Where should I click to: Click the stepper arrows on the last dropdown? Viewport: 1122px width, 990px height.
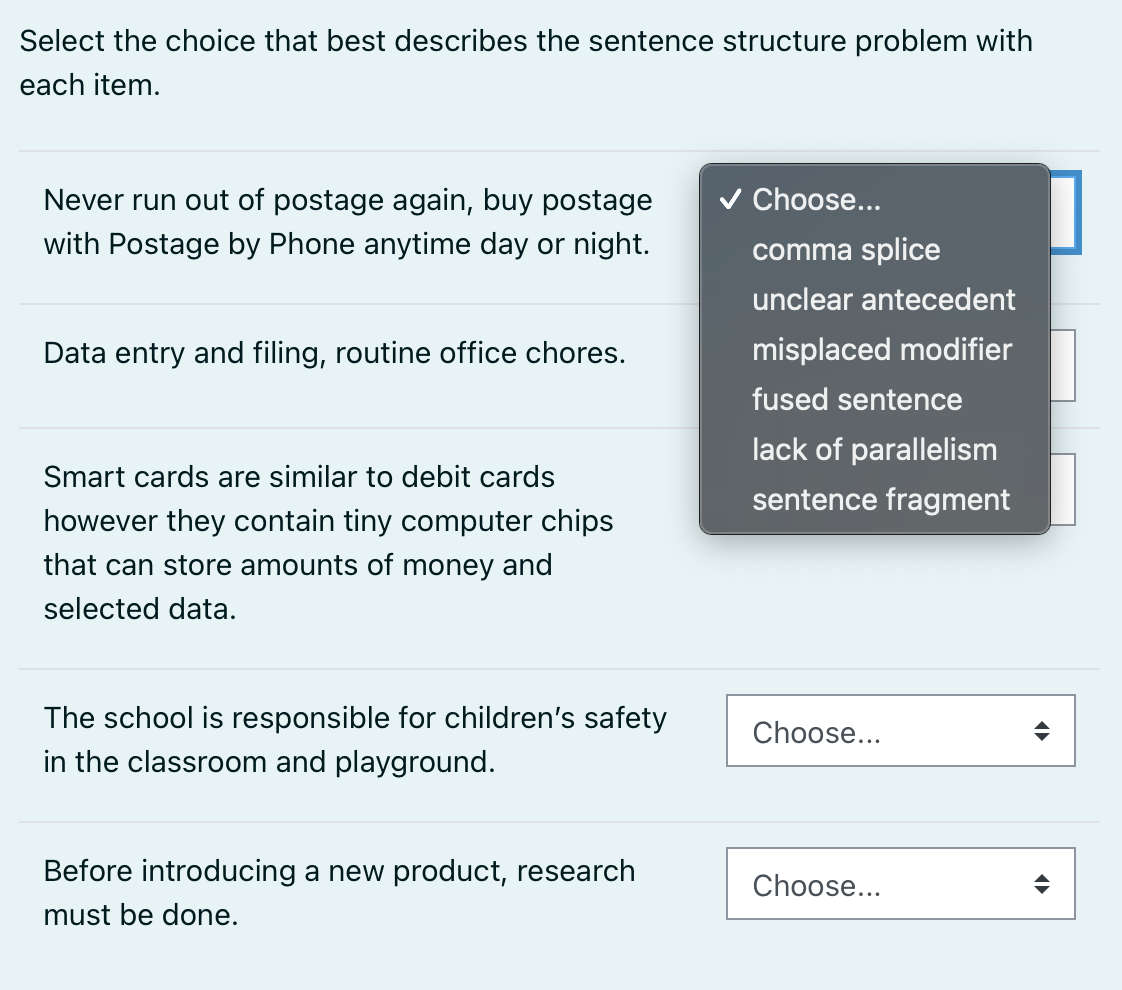(x=1041, y=884)
